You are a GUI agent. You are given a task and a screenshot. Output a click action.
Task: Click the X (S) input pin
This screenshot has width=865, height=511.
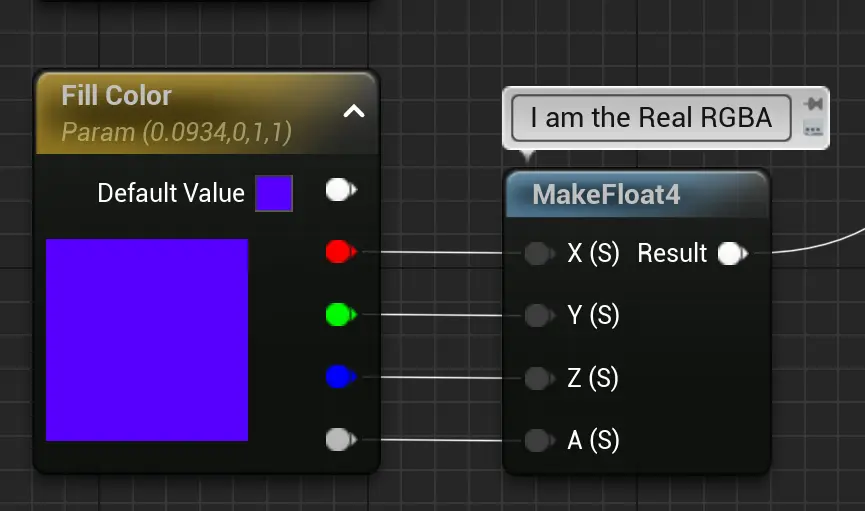tap(539, 254)
